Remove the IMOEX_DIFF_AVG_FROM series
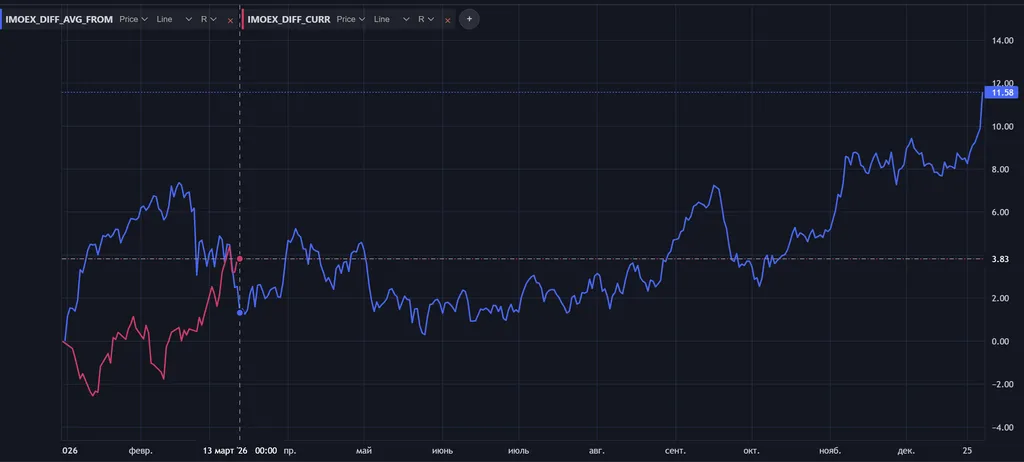This screenshot has height=462, width=1024. pyautogui.click(x=230, y=20)
